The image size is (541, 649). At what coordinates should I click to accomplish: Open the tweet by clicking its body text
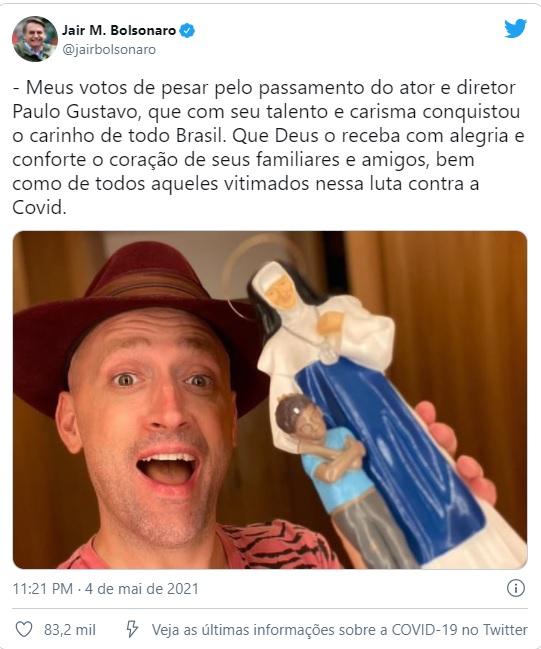pyautogui.click(x=269, y=148)
